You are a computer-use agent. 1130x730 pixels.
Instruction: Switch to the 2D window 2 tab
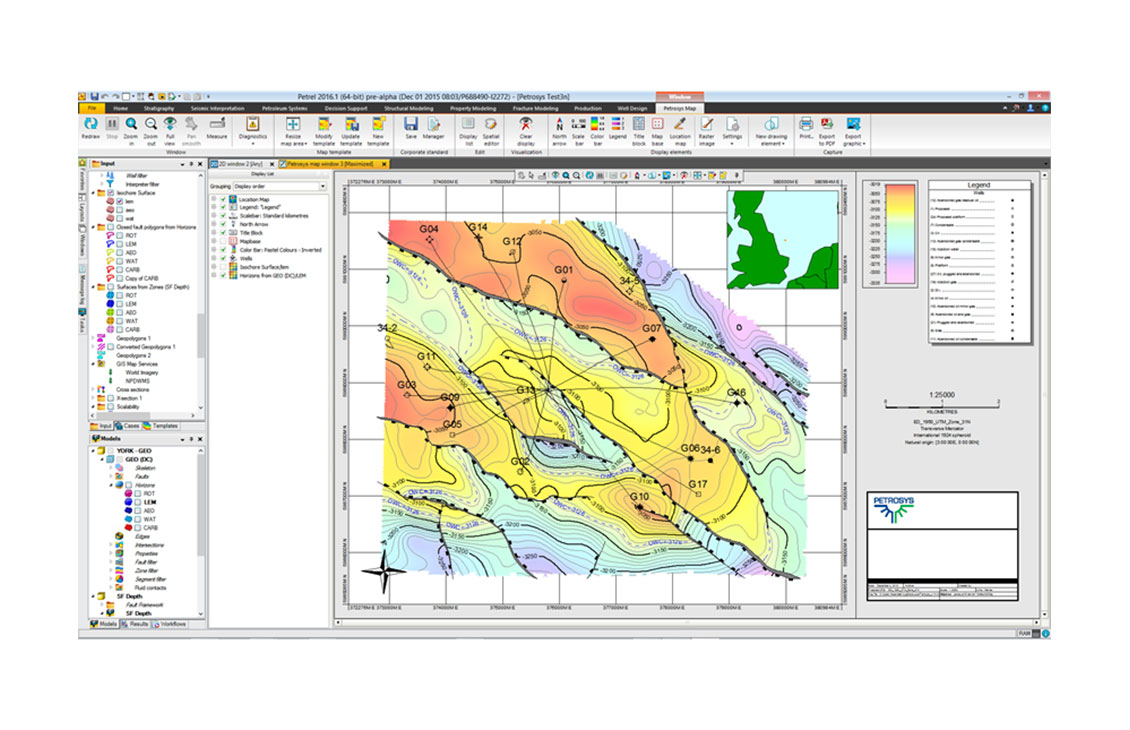point(241,164)
